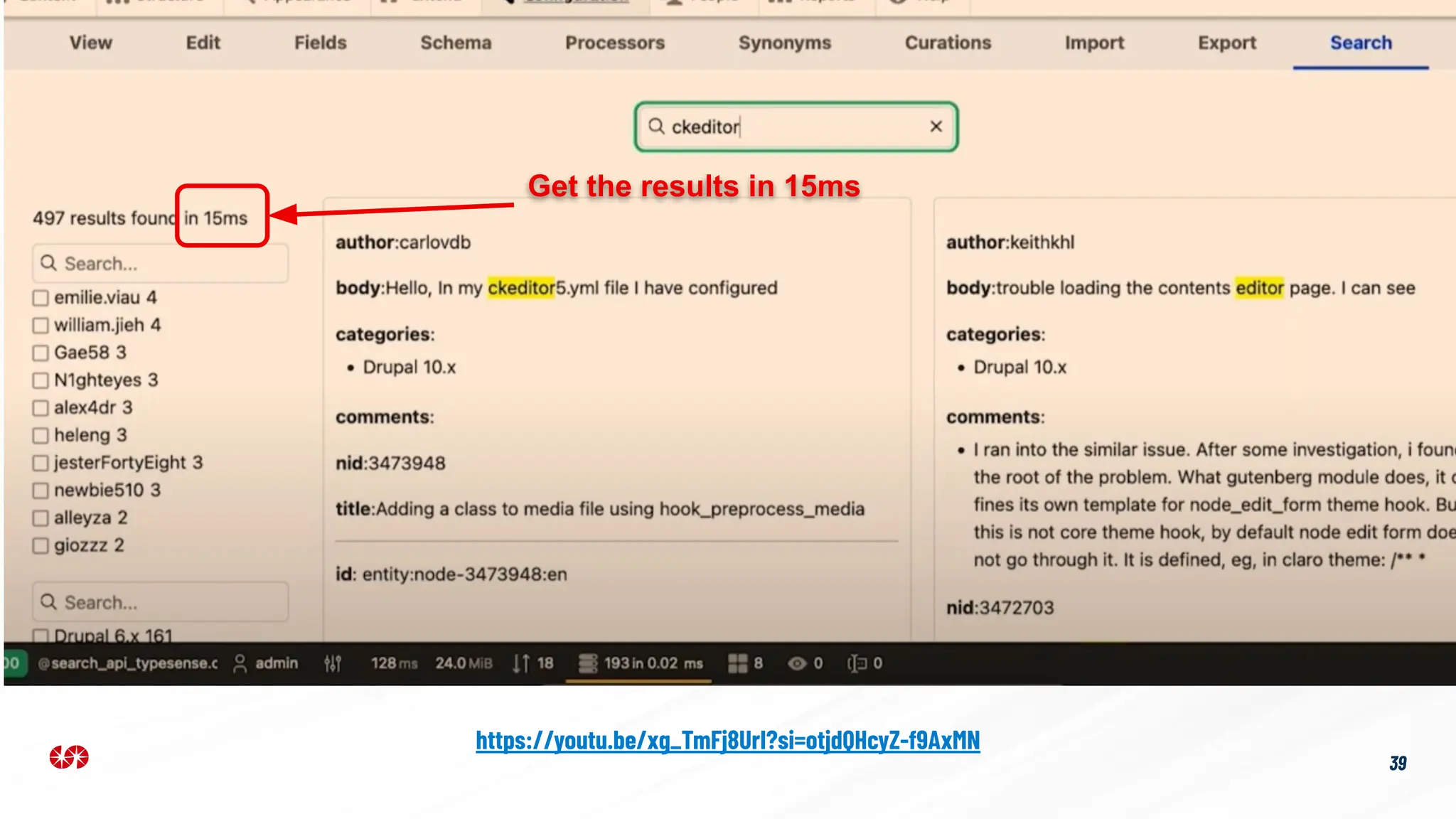Viewport: 1456px width, 819px height.
Task: Open the youtu.be video link
Action: pos(727,740)
